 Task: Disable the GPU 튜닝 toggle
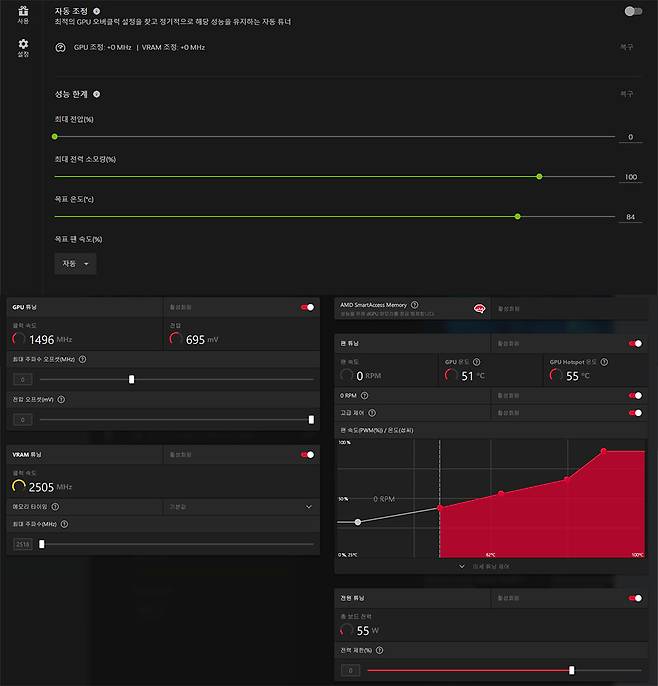[x=307, y=307]
